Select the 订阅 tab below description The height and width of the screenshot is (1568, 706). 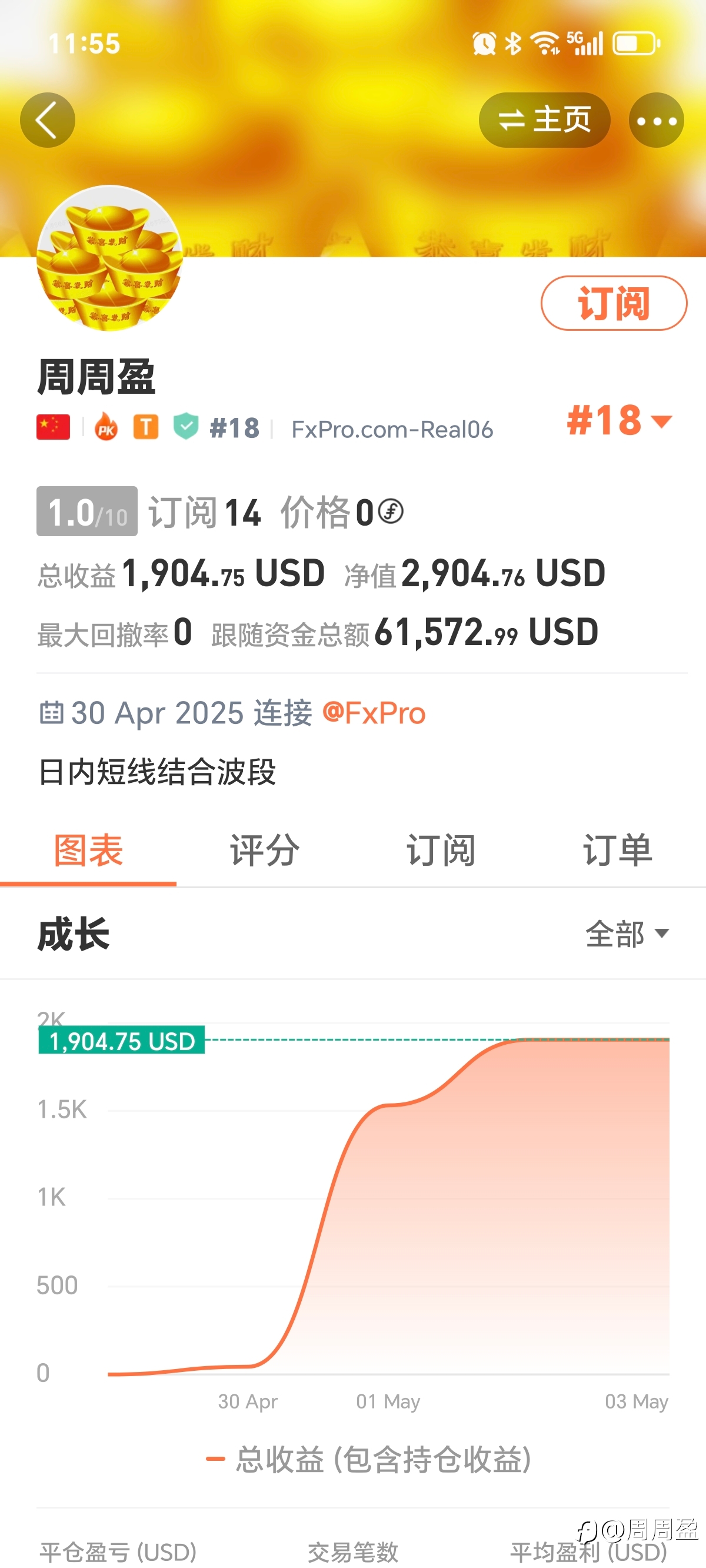441,850
